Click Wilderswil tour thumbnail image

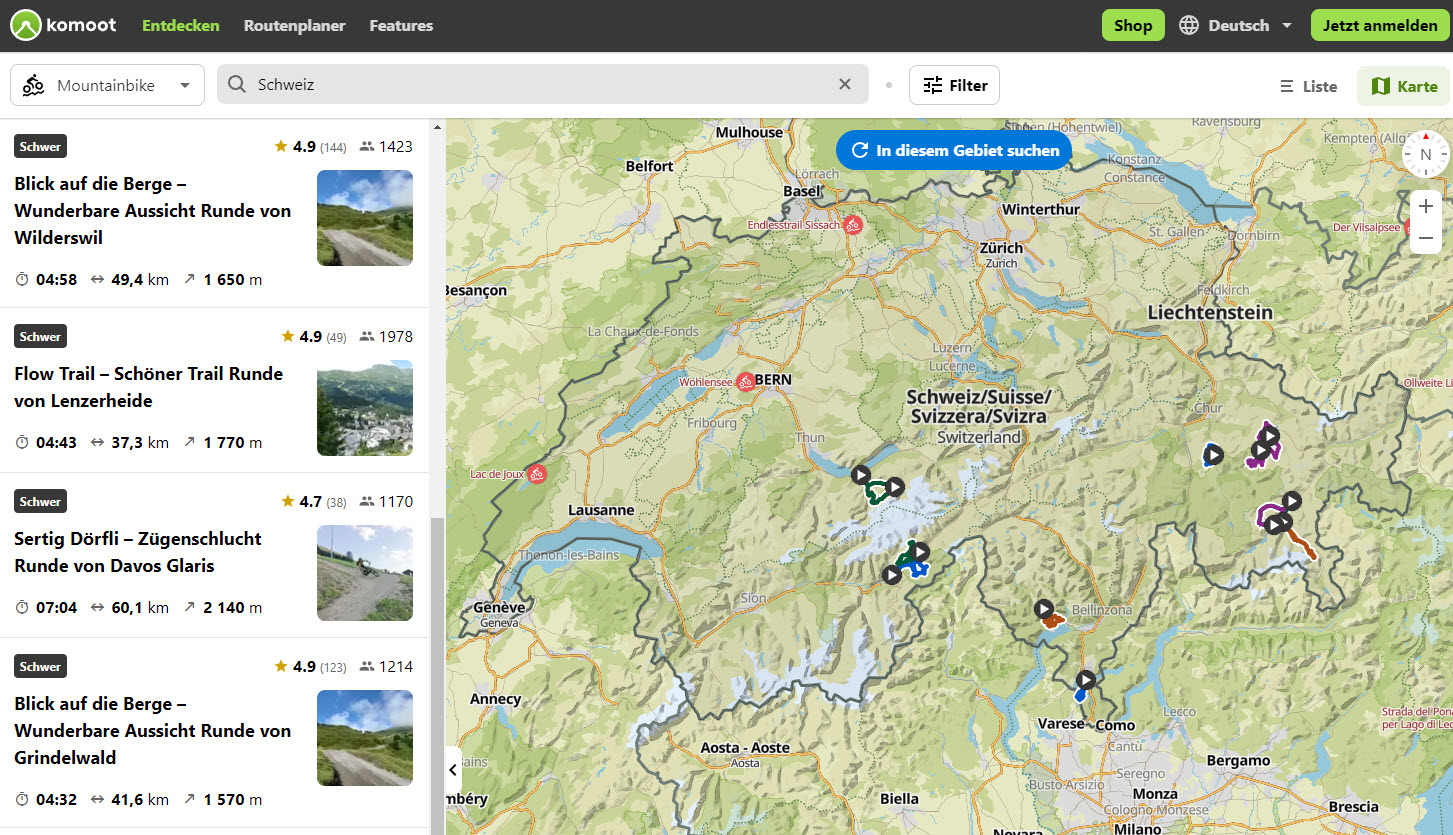(x=365, y=218)
